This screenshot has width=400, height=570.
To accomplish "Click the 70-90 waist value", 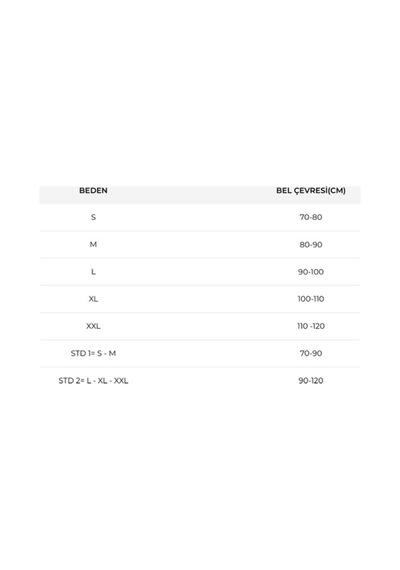I will pos(311,353).
